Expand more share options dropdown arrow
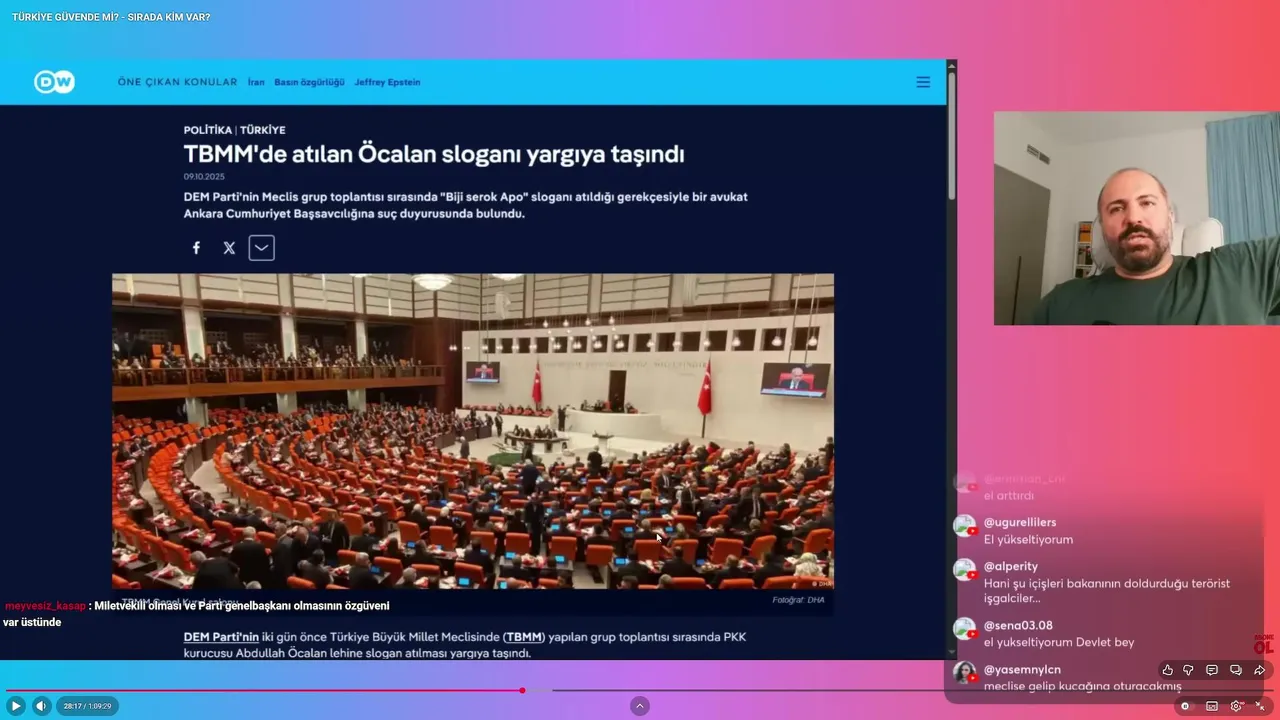This screenshot has height=720, width=1280. point(261,248)
